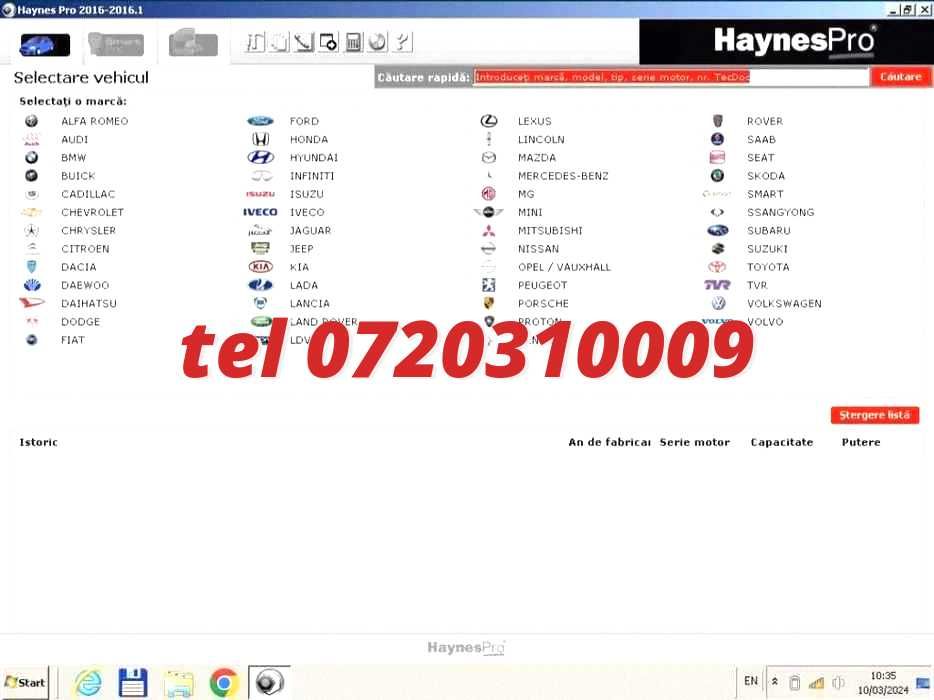Select the VOLVO brand name
The height and width of the screenshot is (700, 934).
point(765,322)
